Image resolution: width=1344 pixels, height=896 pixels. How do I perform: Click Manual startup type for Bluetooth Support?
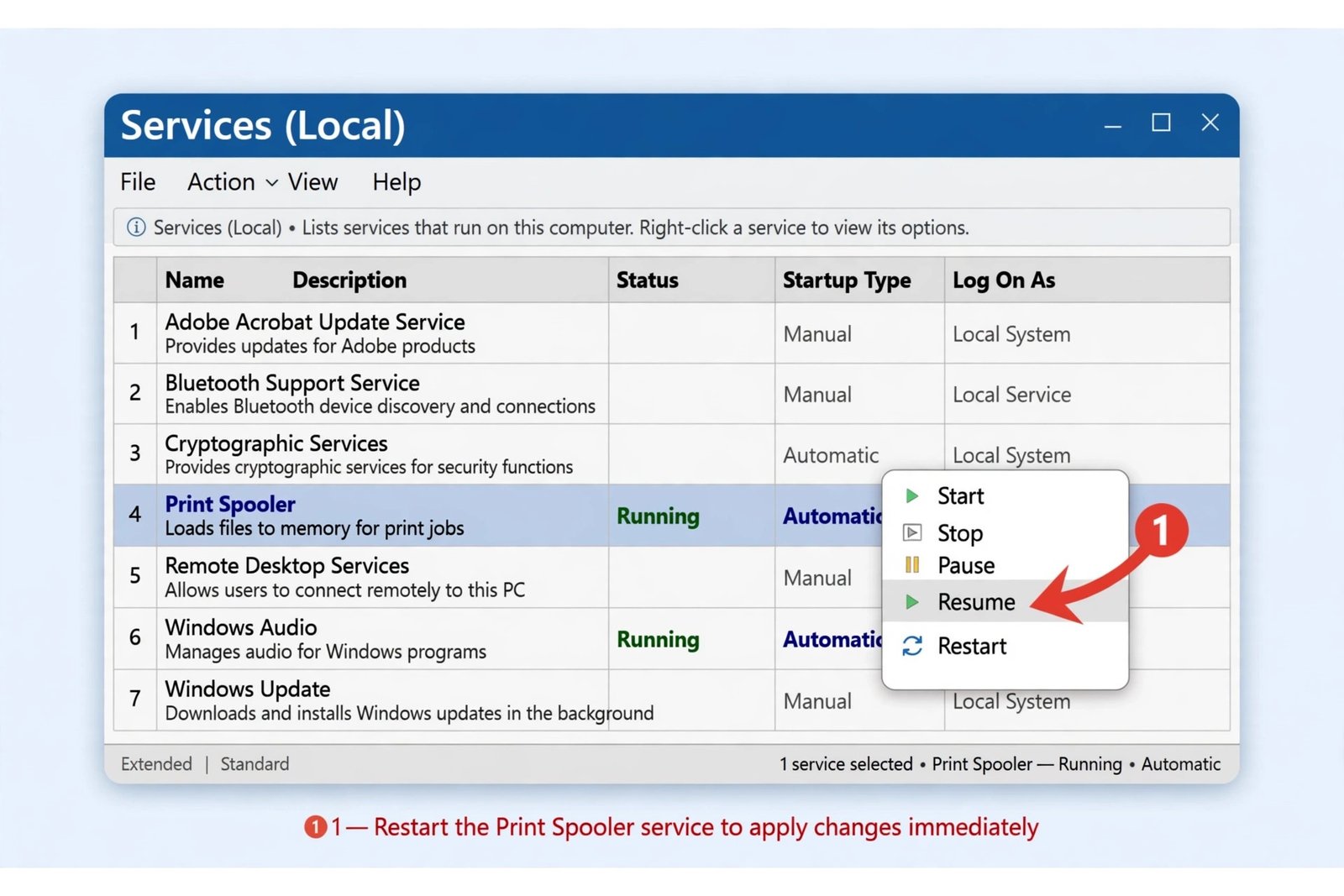coord(817,395)
